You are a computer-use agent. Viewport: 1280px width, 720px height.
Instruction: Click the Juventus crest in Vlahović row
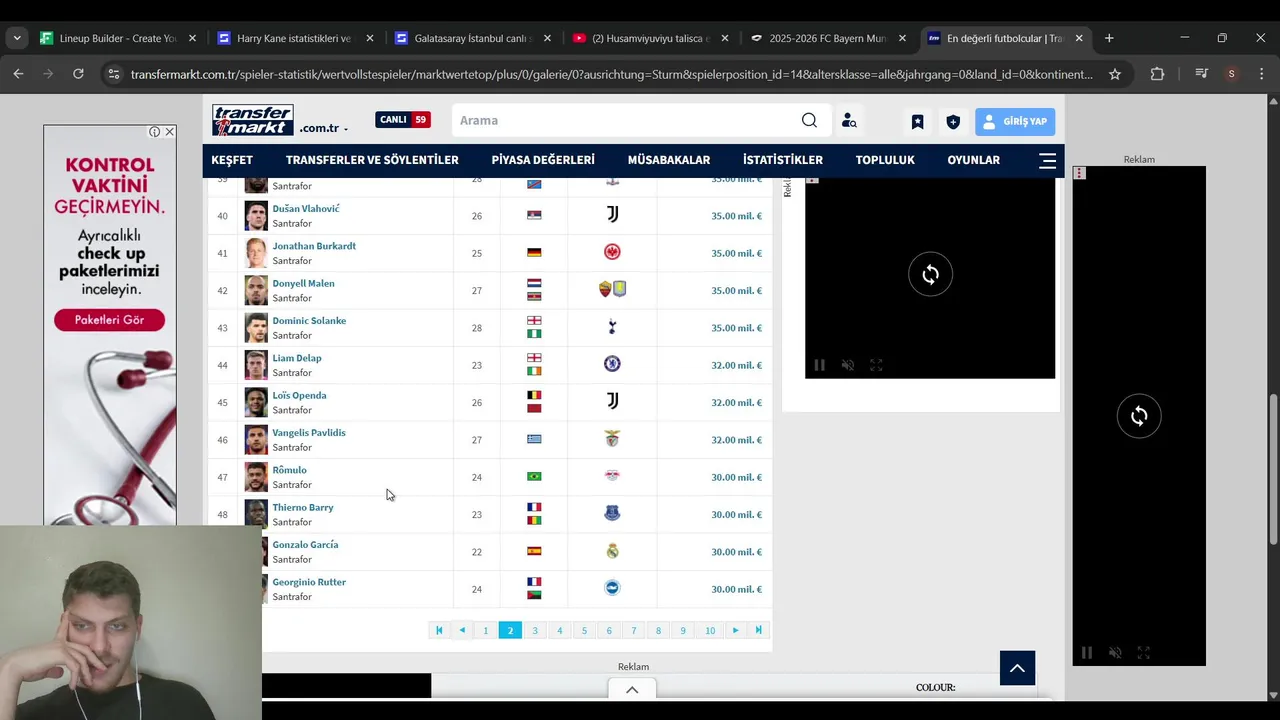click(612, 214)
